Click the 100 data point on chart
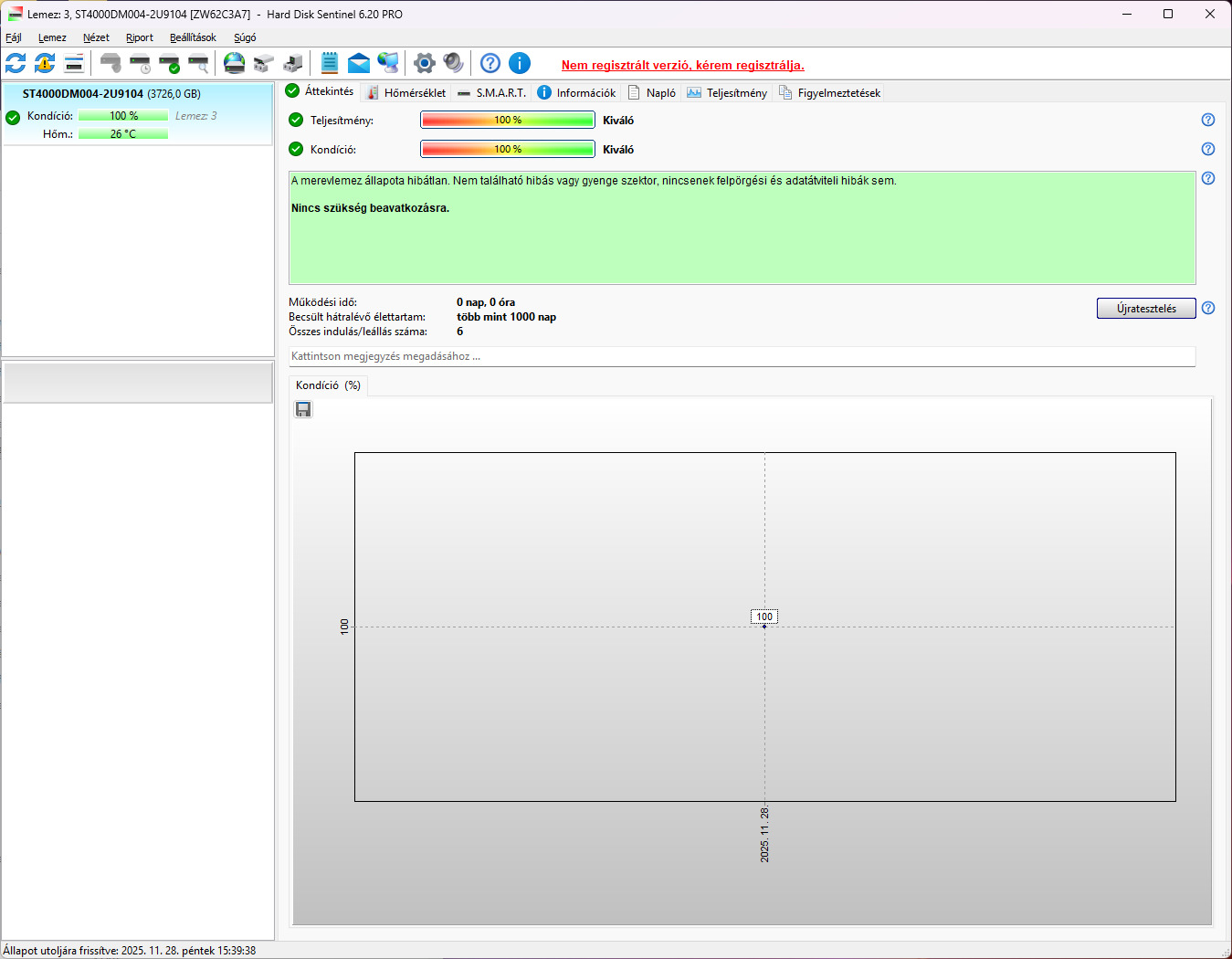The width and height of the screenshot is (1232, 959). pos(764,617)
